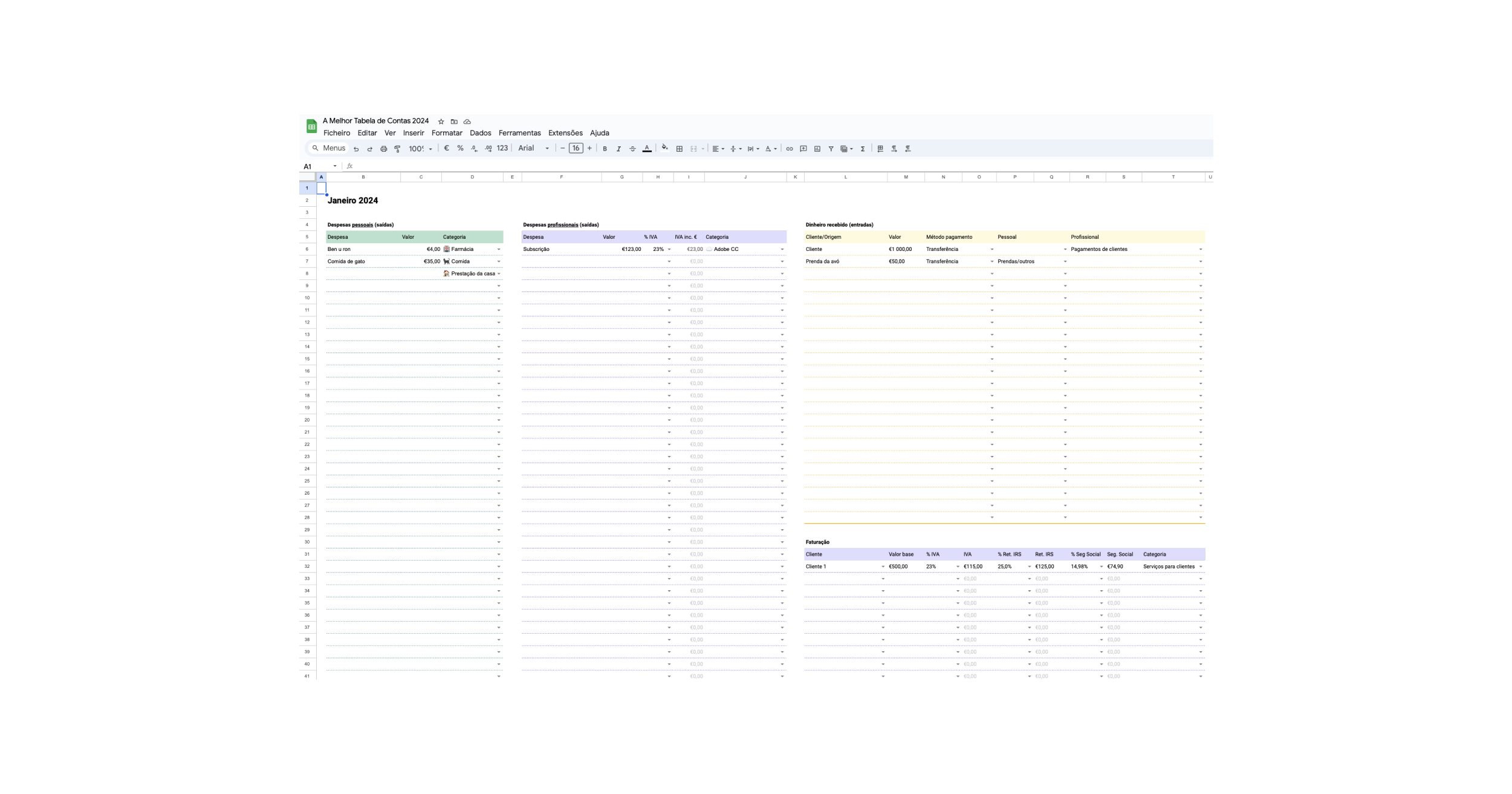Open the fill color picker
The height and width of the screenshot is (794, 1512).
tap(664, 148)
